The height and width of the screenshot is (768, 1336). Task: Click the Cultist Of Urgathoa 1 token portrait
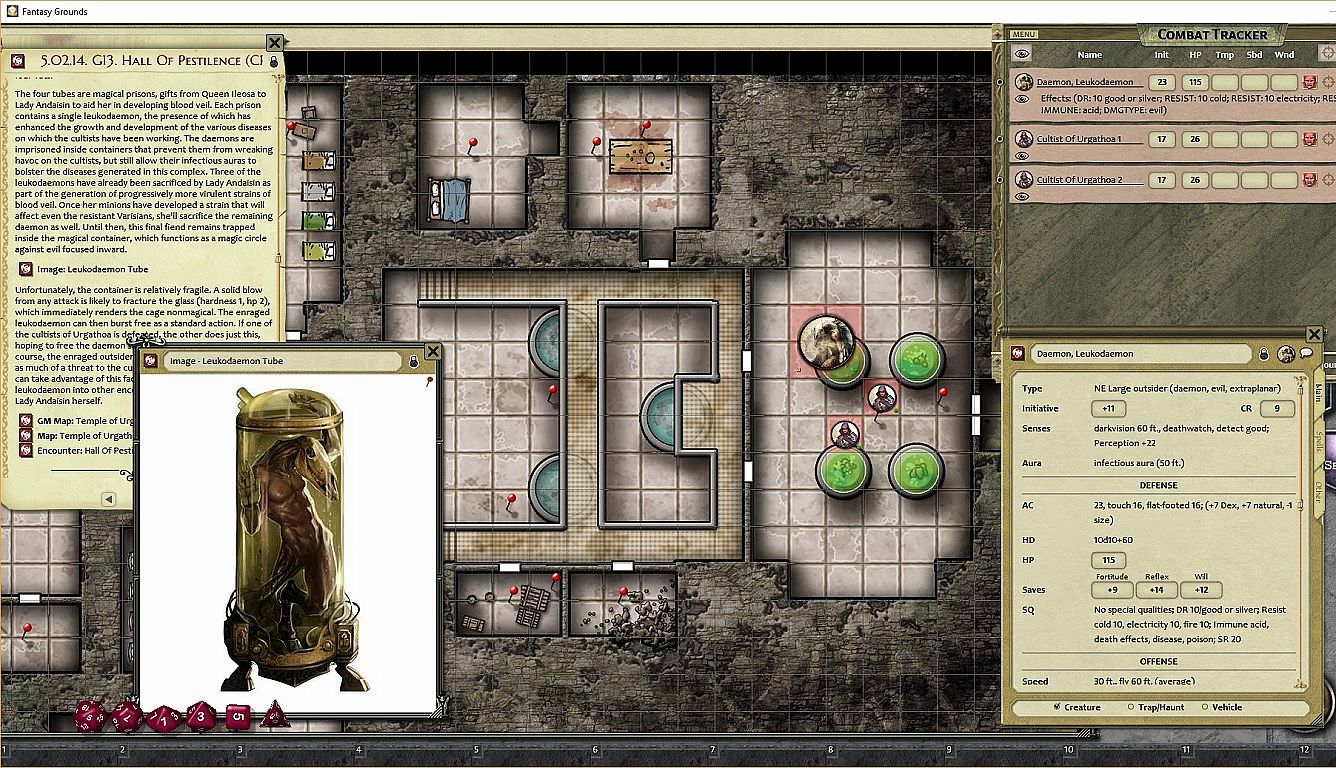pos(1024,139)
